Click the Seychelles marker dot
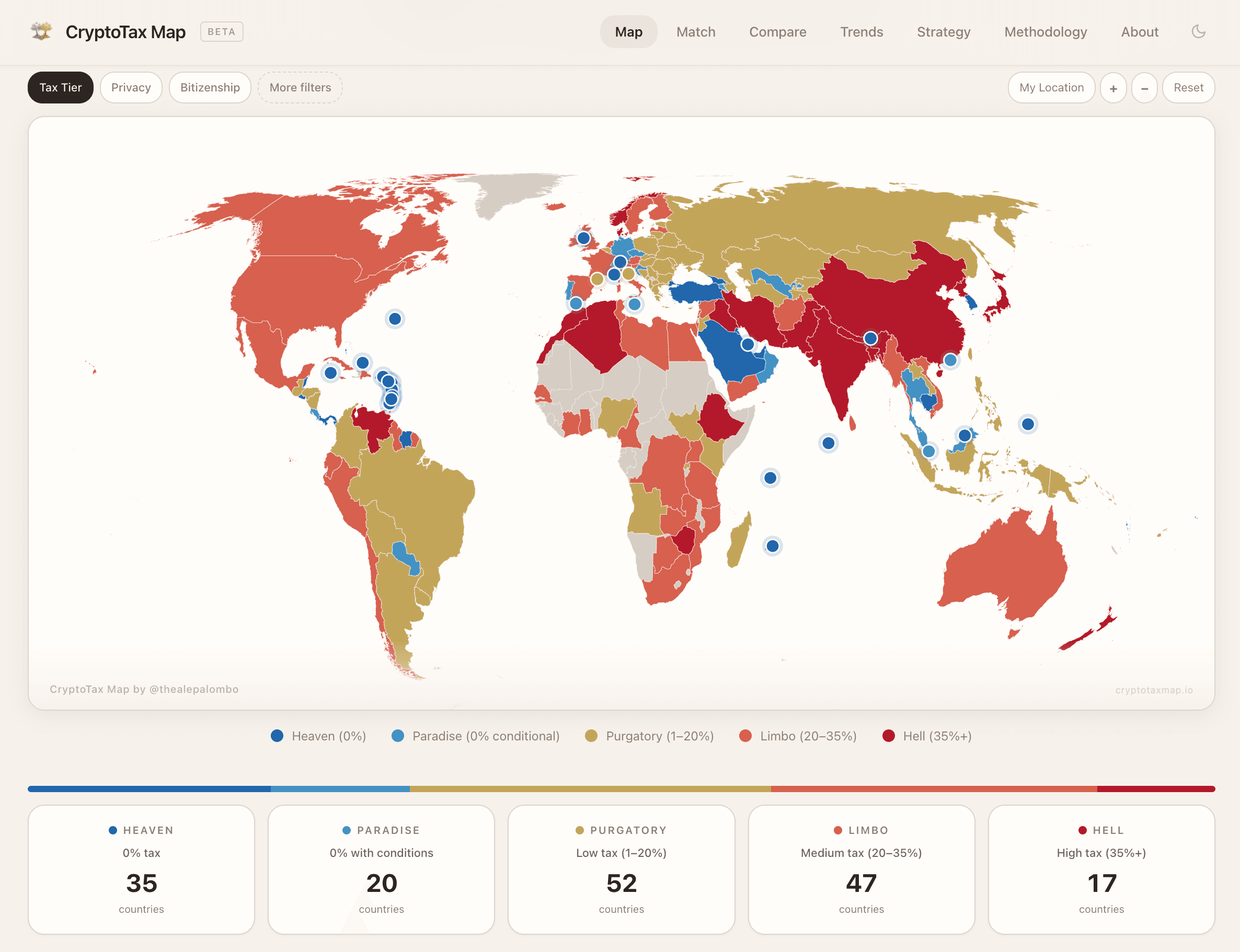This screenshot has width=1240, height=952. click(770, 478)
